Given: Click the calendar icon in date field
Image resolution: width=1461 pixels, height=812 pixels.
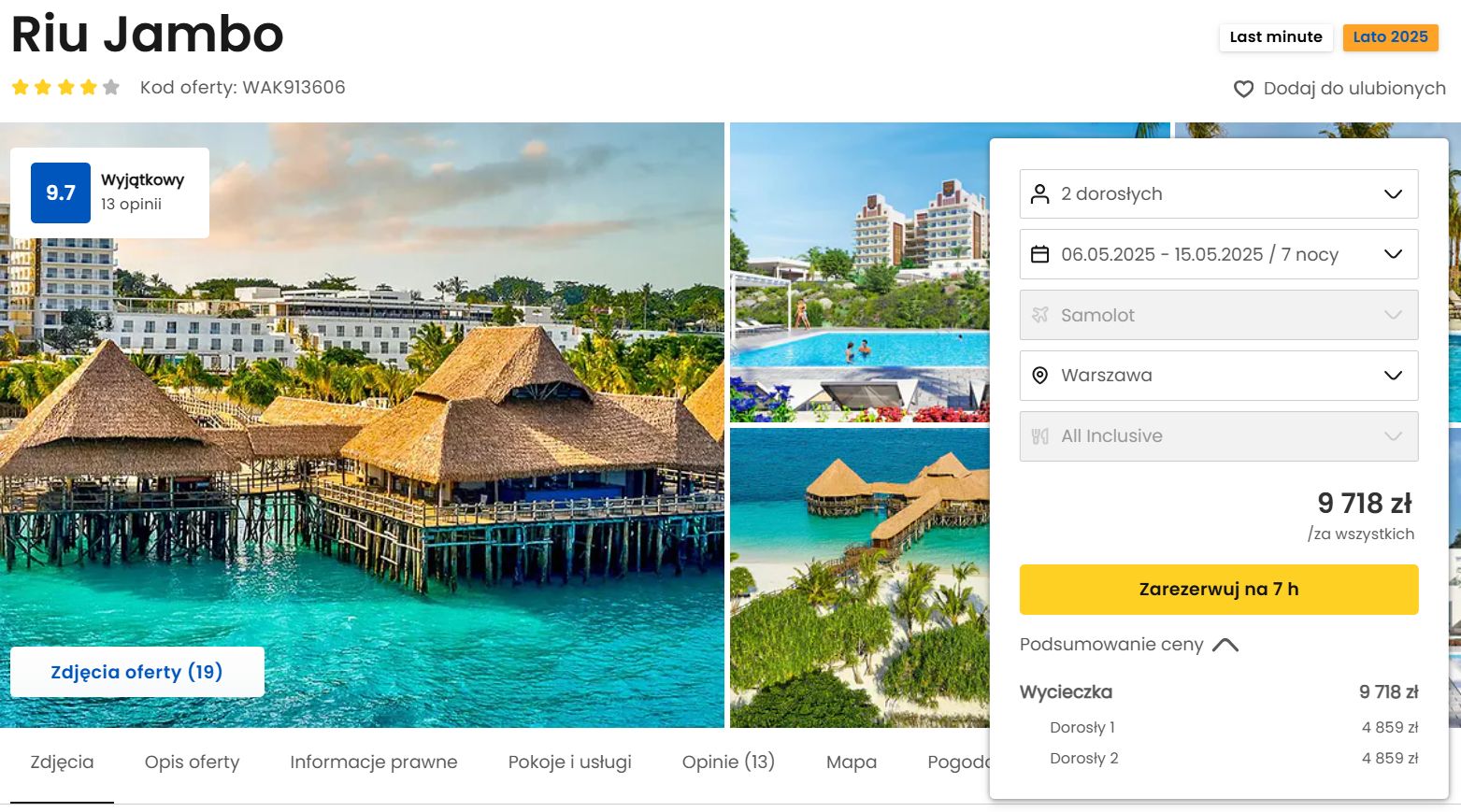Looking at the screenshot, I should (x=1039, y=254).
